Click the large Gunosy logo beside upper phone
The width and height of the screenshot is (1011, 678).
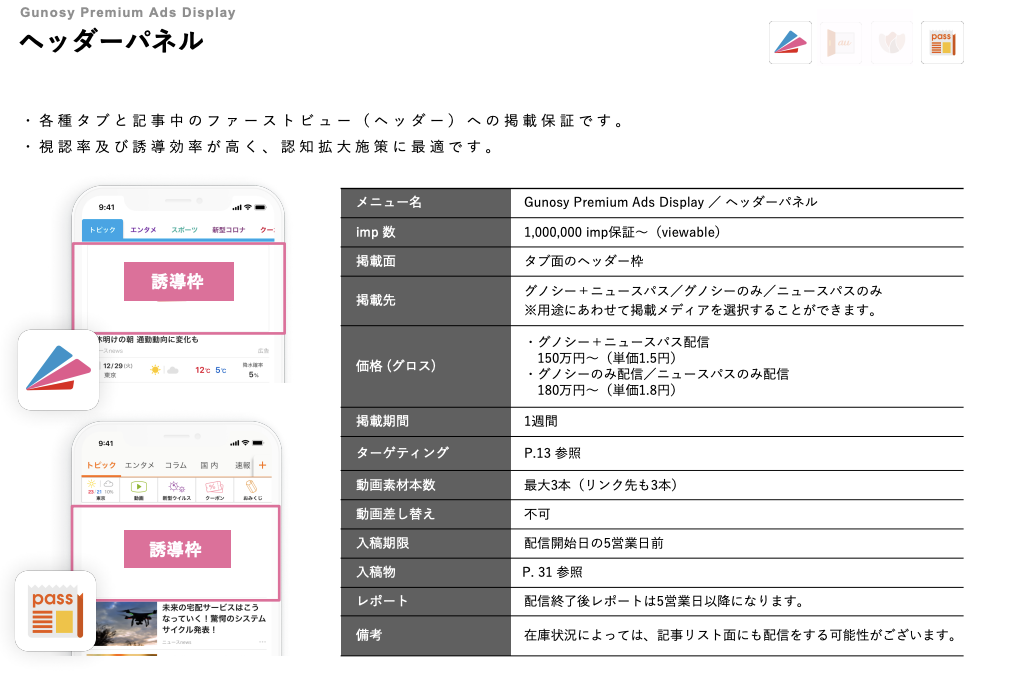coord(58,370)
